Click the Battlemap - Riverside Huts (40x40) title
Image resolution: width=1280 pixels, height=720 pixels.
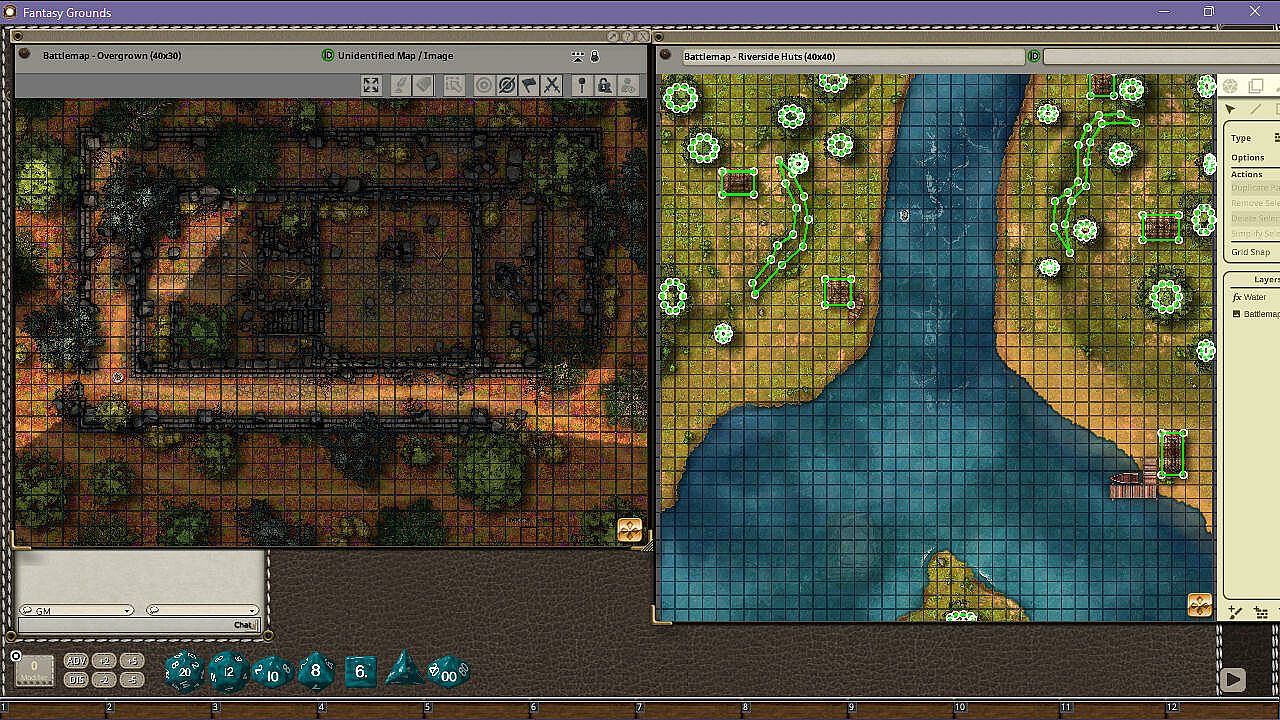[x=760, y=57]
